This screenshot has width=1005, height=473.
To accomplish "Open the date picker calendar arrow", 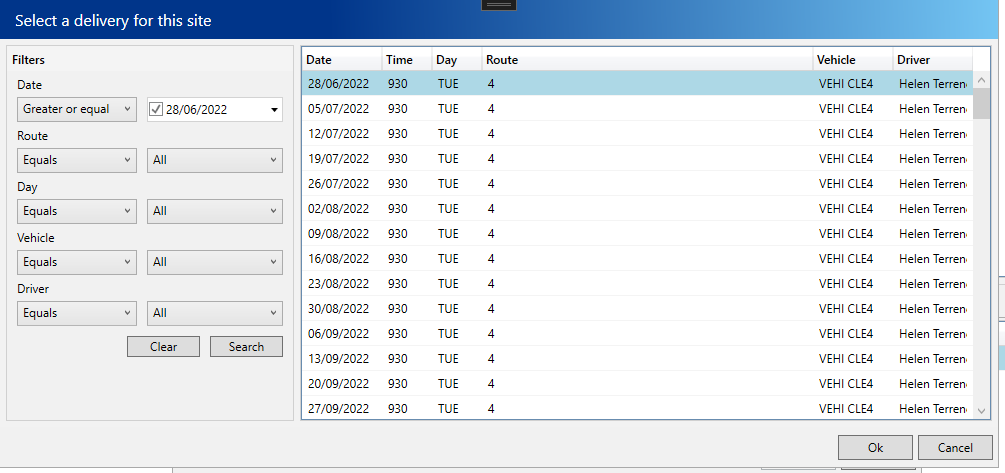I will [274, 110].
